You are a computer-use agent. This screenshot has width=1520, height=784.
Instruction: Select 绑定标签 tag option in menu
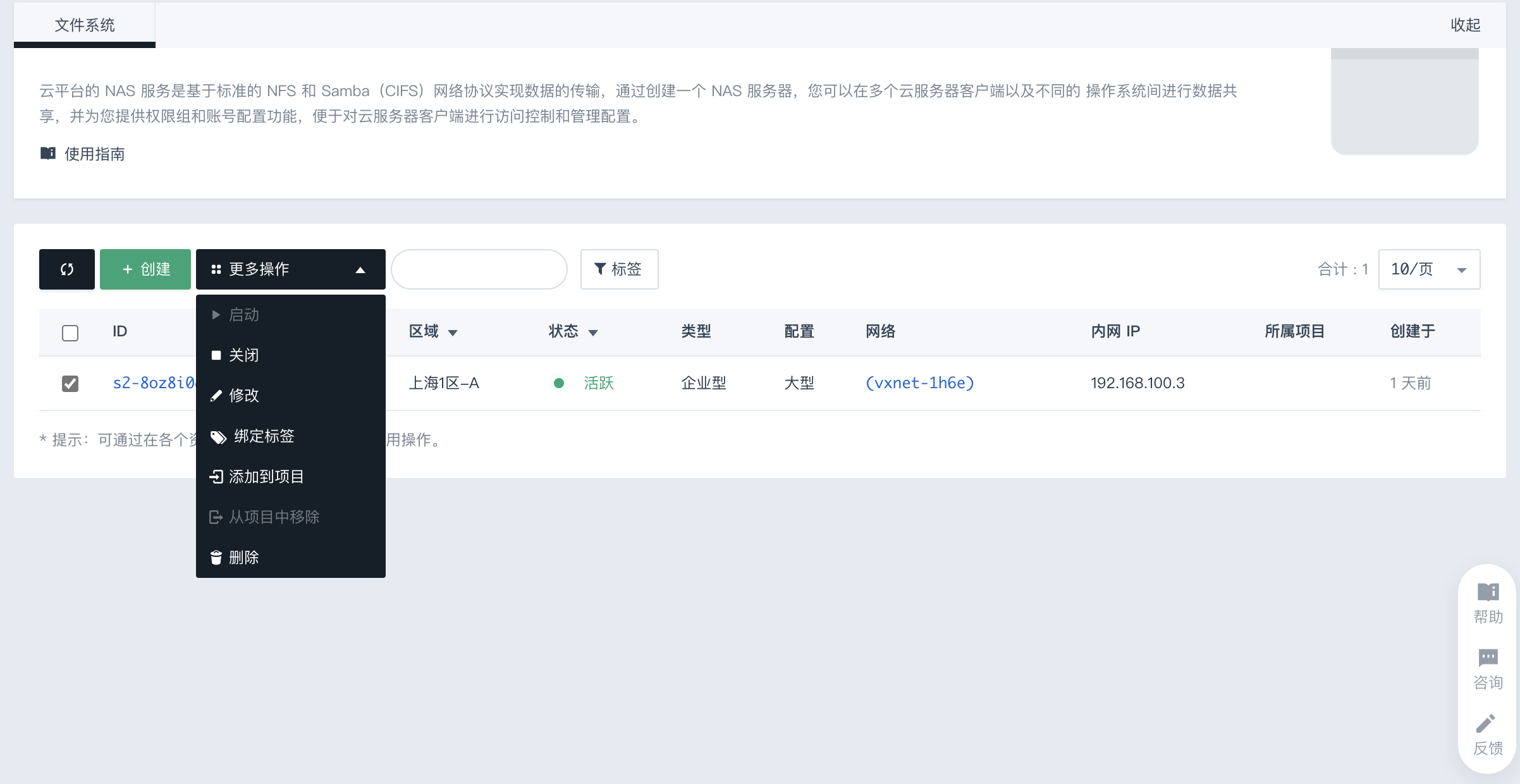click(264, 436)
